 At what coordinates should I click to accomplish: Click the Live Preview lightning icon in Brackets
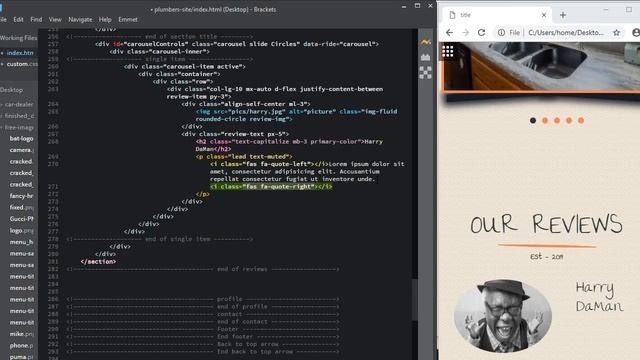425,42
